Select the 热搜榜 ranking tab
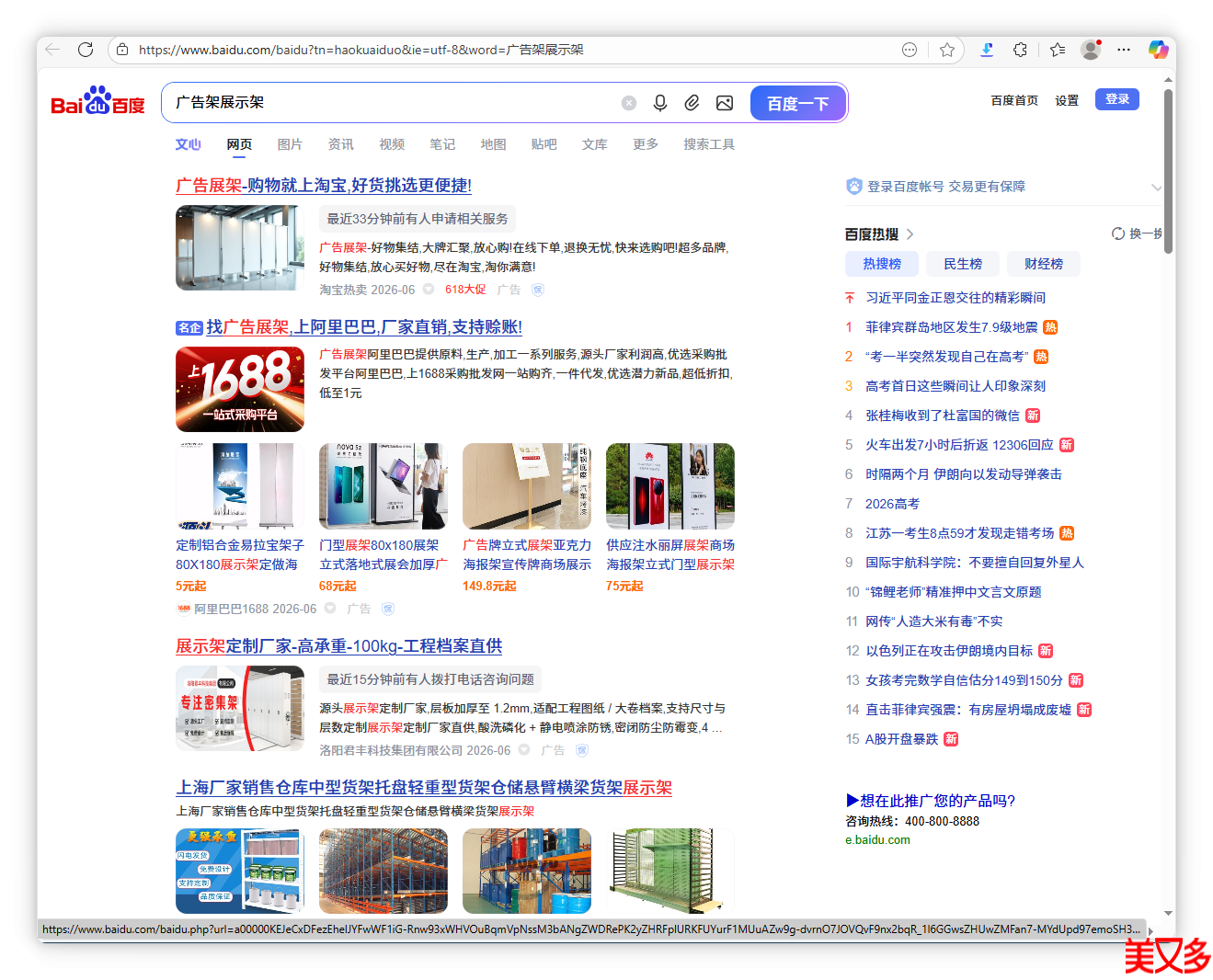 882,264
